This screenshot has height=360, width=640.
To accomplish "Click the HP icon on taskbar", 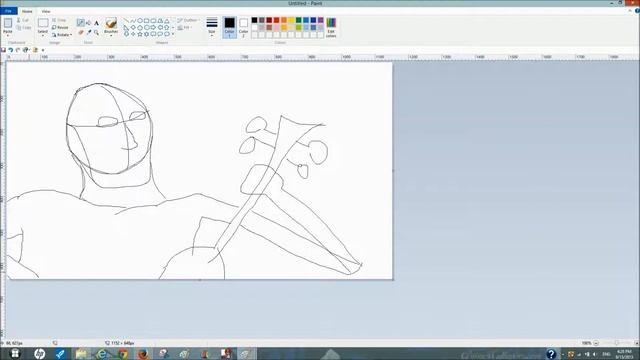I will click(40, 354).
